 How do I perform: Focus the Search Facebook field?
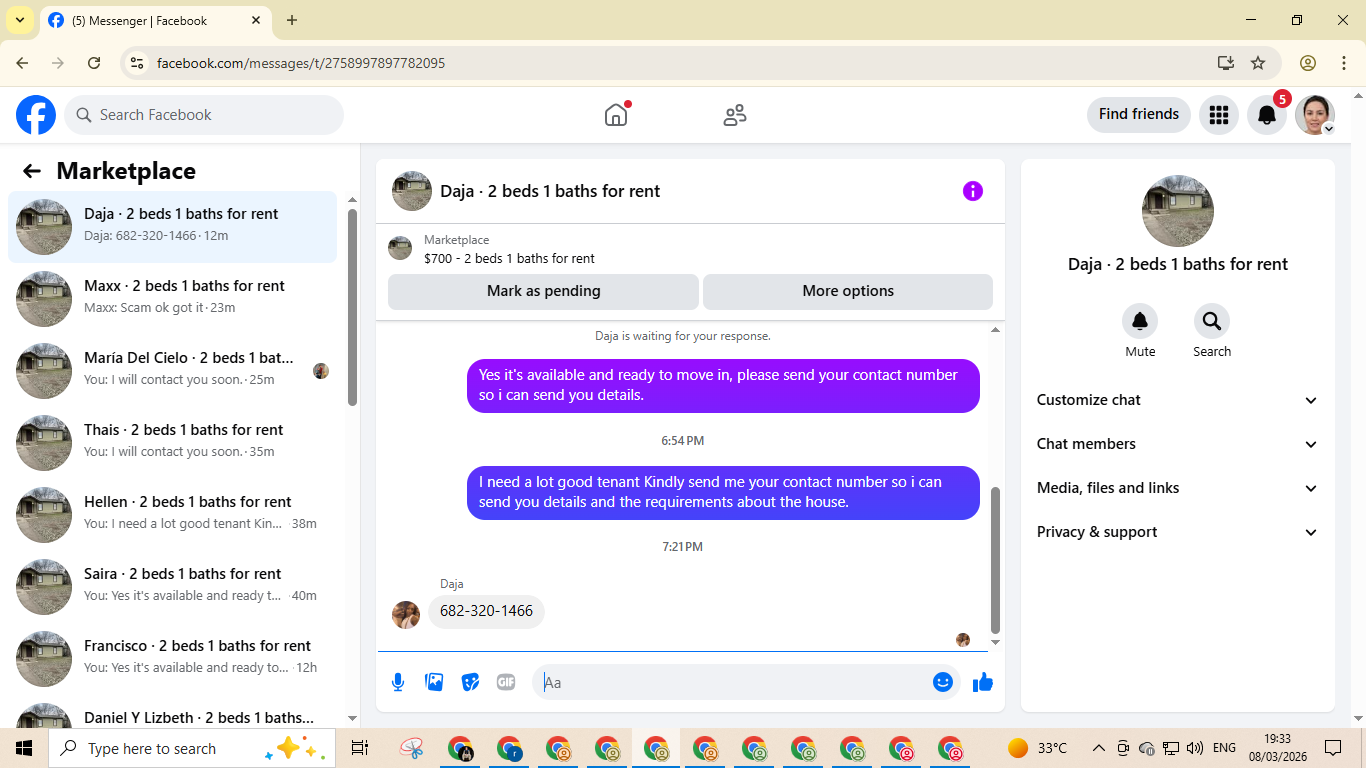(x=204, y=115)
